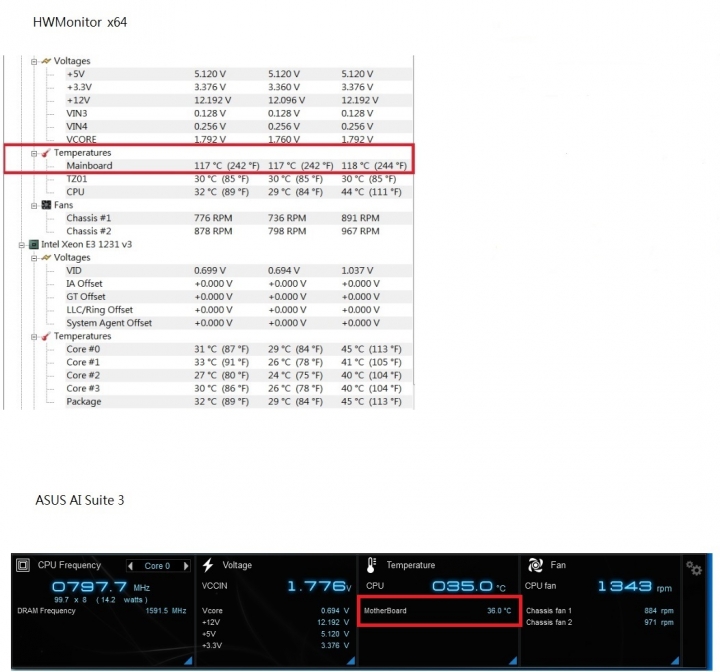Click the thermometer icon of the Temperatures node containing Mainboard
The image size is (720, 672).
coord(46,153)
